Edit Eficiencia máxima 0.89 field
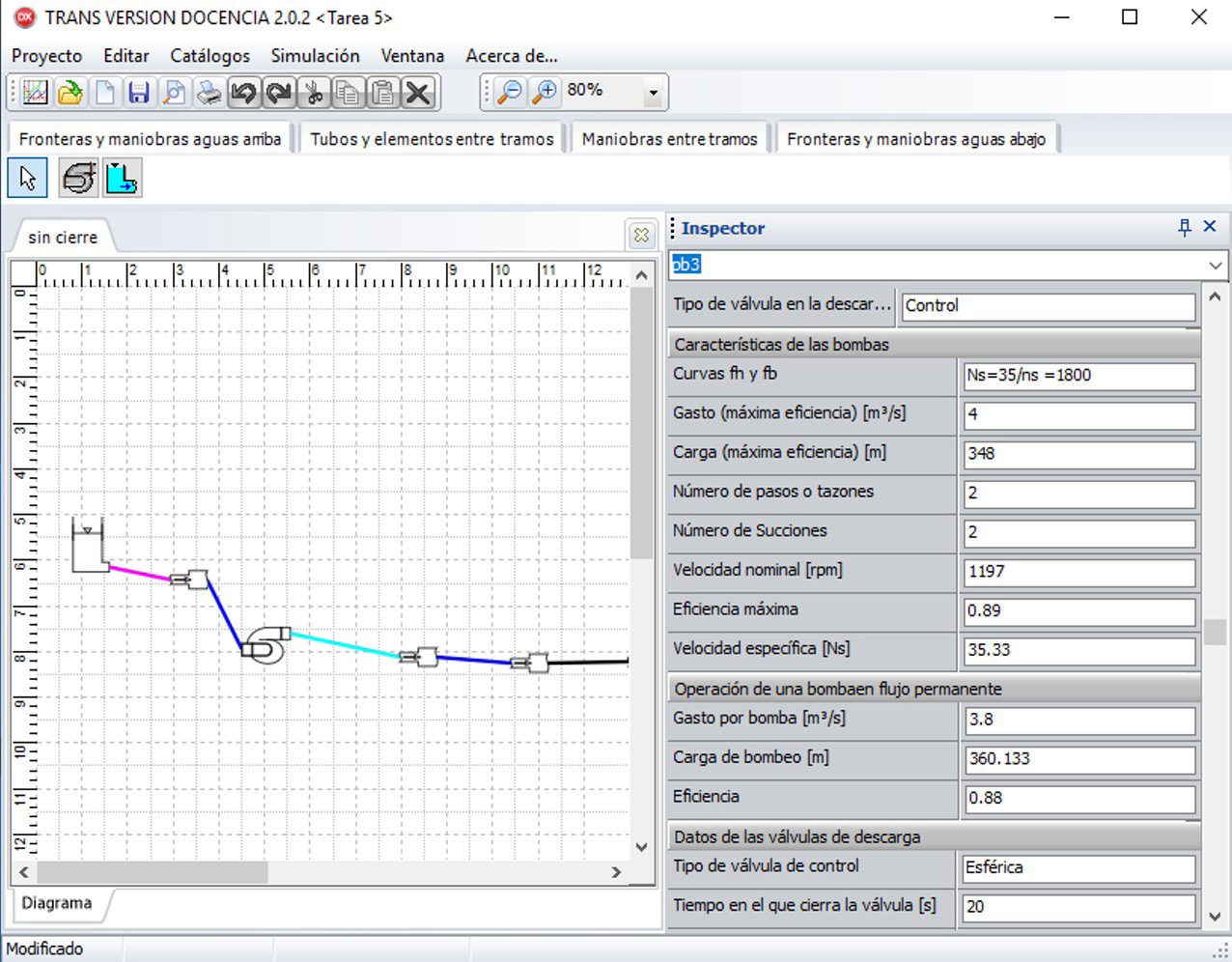The height and width of the screenshot is (962, 1232). [x=1079, y=611]
